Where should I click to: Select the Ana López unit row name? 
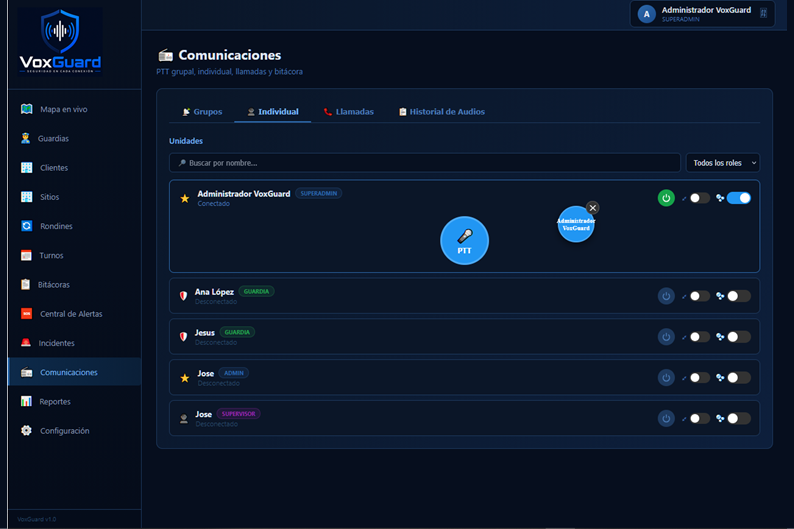[x=214, y=292]
